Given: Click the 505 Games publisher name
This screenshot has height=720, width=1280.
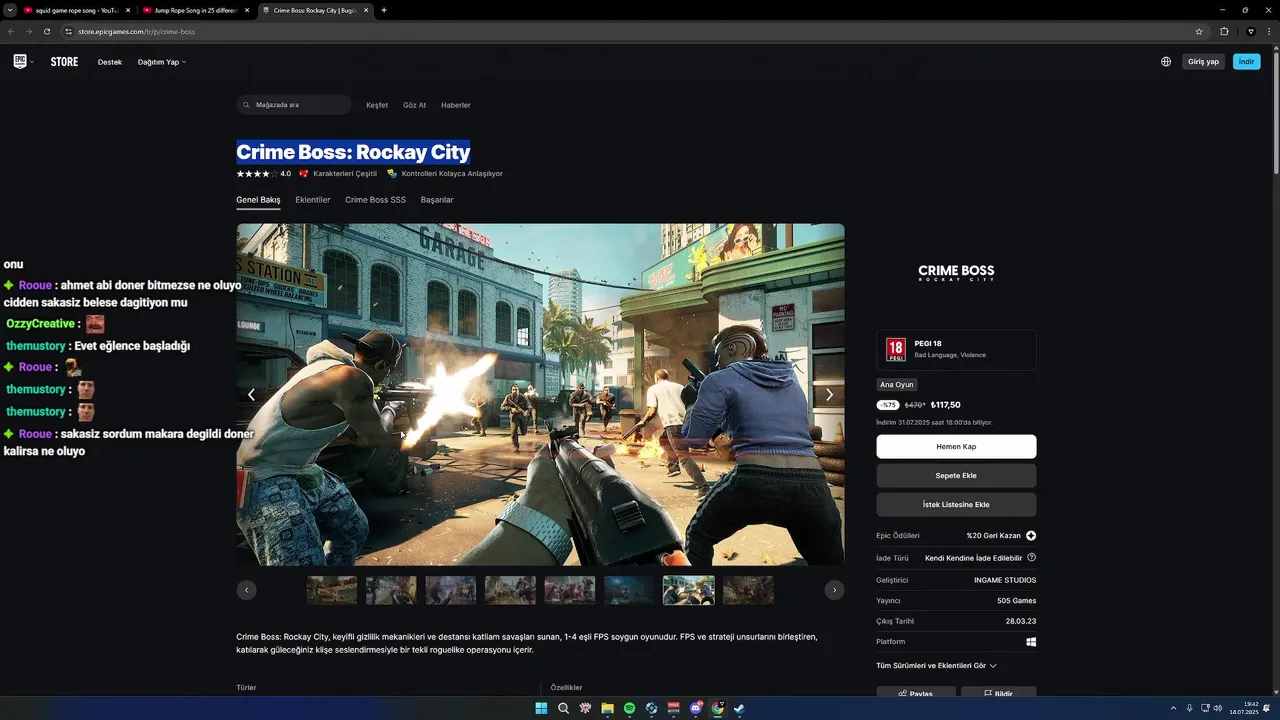Looking at the screenshot, I should 1017,601.
